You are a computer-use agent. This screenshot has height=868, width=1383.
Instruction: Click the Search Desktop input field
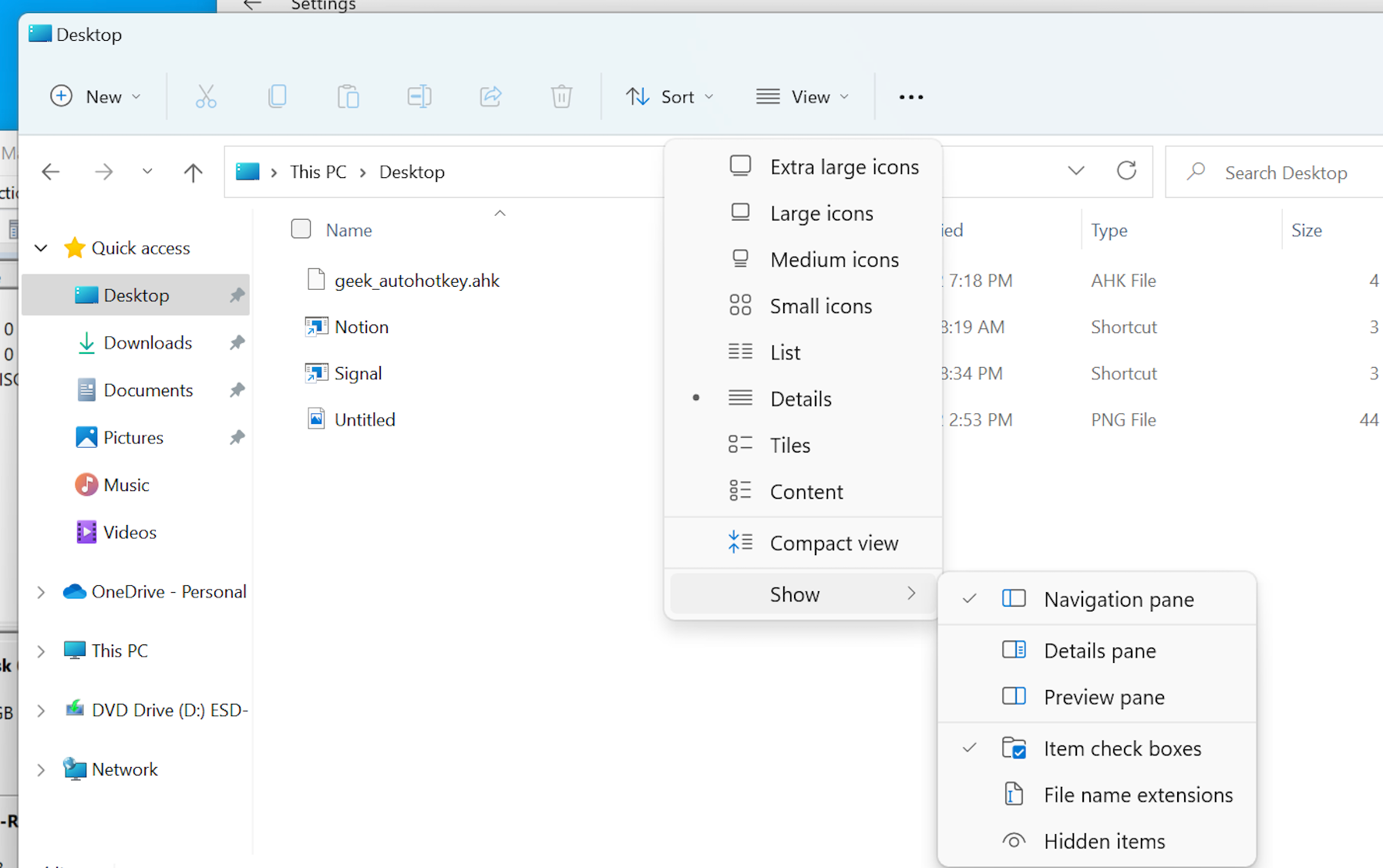(x=1286, y=171)
